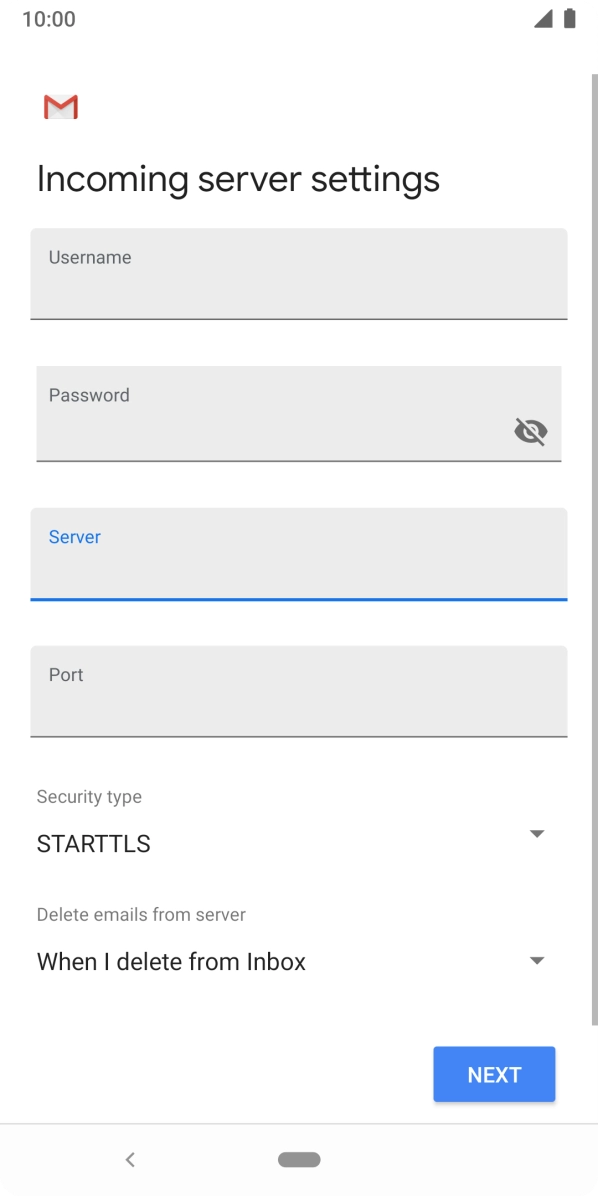Click the Gmail app icon

point(60,106)
